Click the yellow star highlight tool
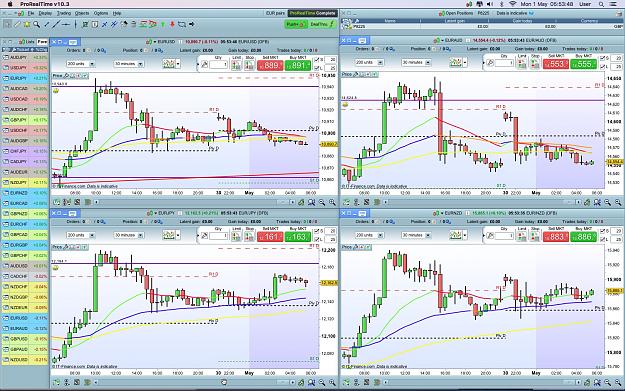The height and width of the screenshot is (391, 625). click(x=27, y=24)
